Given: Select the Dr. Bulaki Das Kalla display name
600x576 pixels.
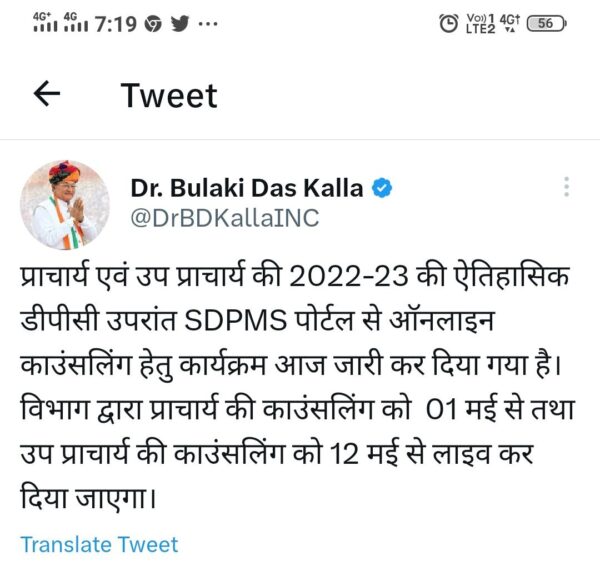Looking at the screenshot, I should pyautogui.click(x=247, y=188).
